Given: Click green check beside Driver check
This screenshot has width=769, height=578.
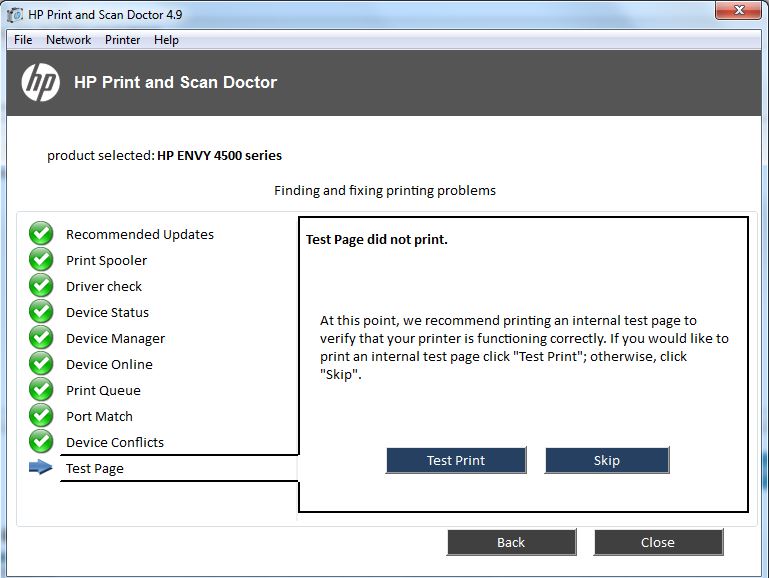Looking at the screenshot, I should (x=41, y=285).
